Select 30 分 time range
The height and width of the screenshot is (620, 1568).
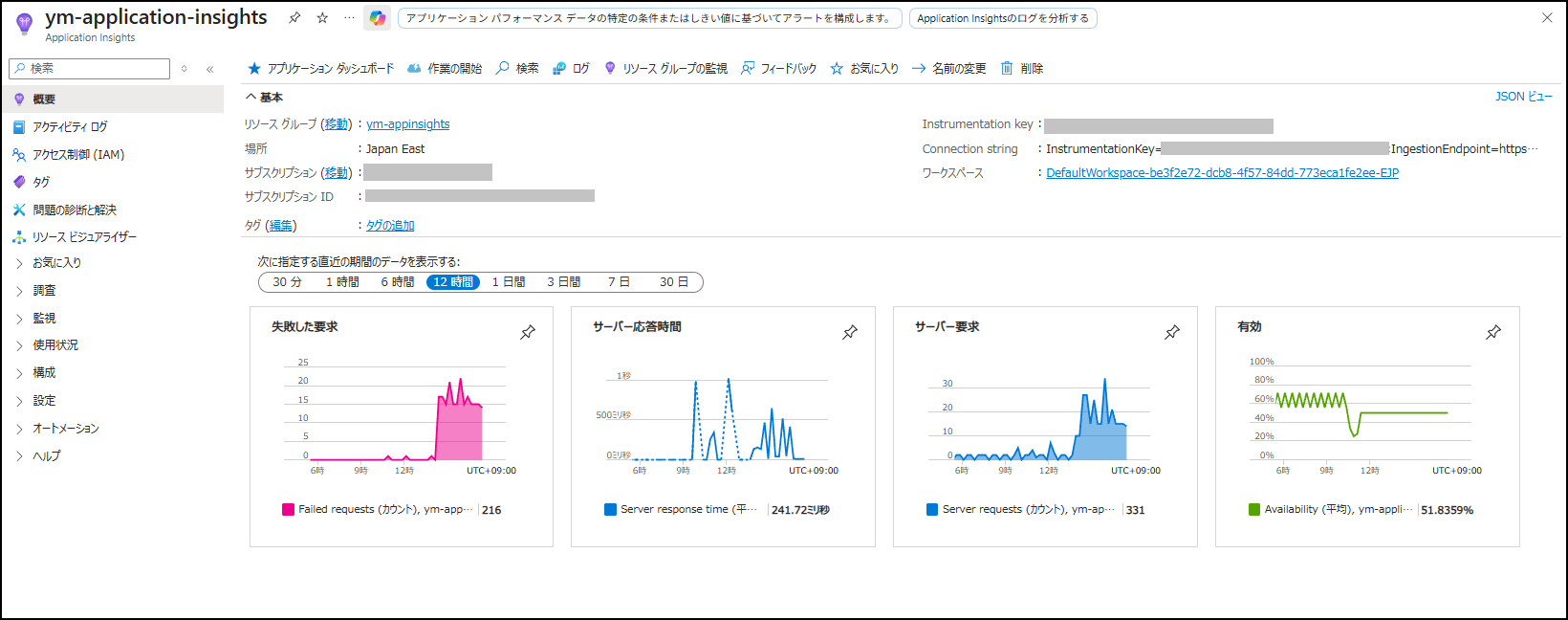pyautogui.click(x=287, y=282)
